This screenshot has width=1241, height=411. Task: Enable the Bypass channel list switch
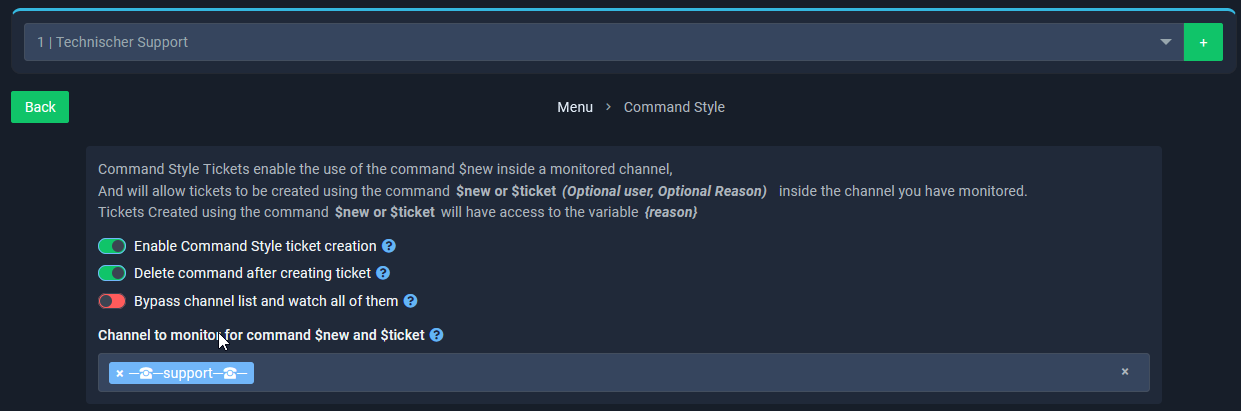112,301
